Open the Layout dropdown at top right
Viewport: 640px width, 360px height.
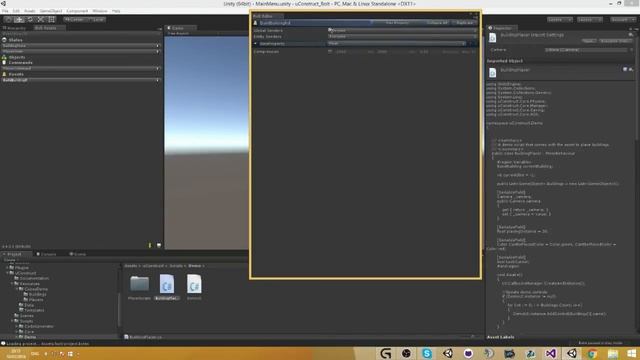point(590,19)
